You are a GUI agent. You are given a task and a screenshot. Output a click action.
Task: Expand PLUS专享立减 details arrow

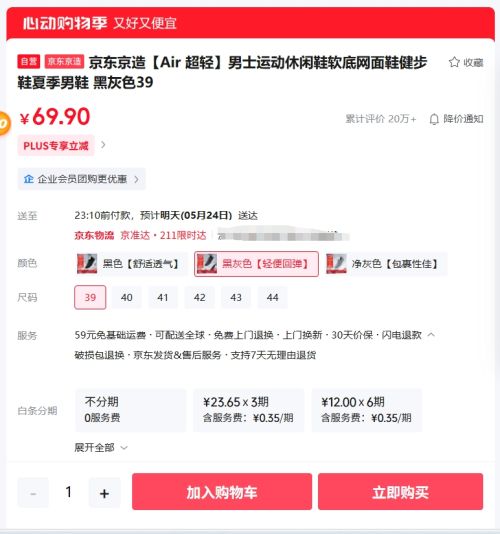point(103,145)
